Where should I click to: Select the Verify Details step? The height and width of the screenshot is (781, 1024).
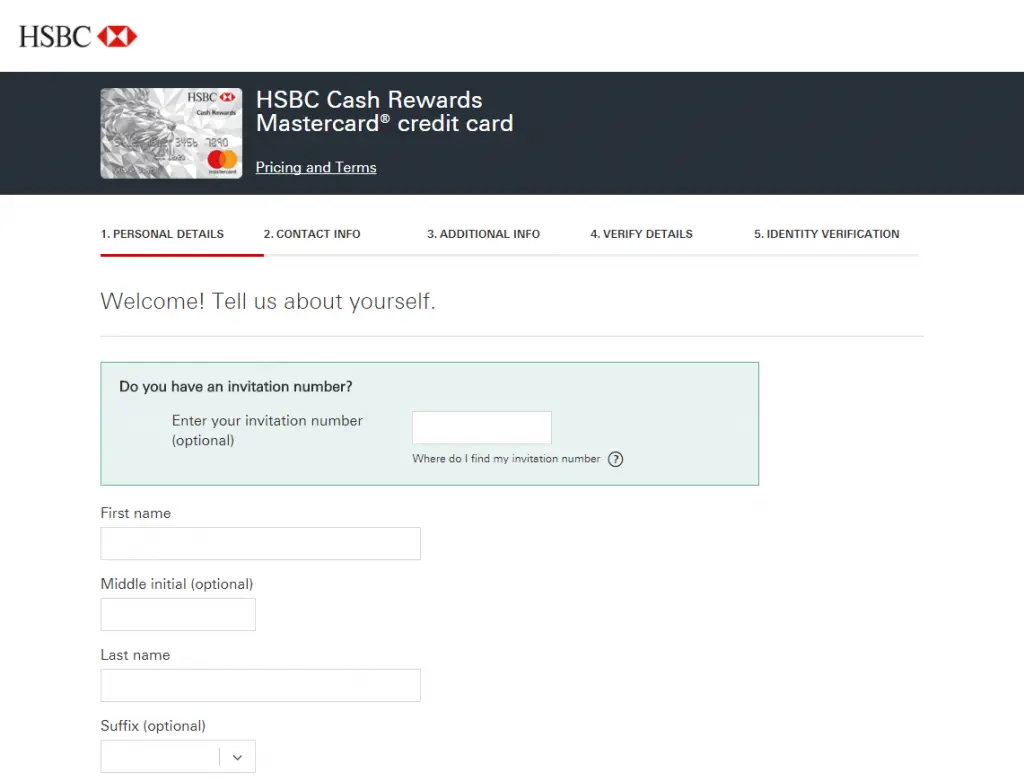point(641,234)
